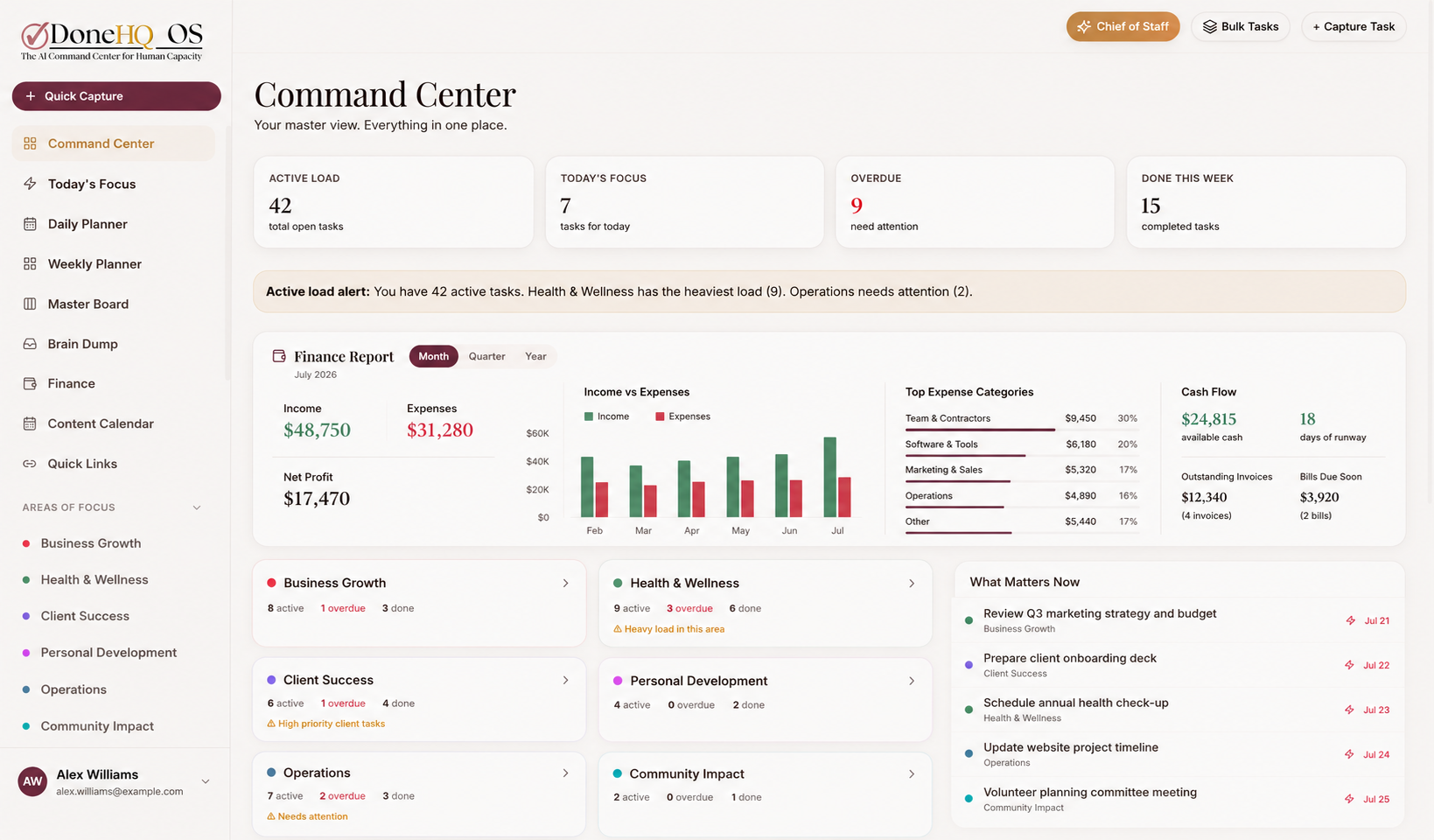The width and height of the screenshot is (1434, 840).
Task: Click the stacked layers icon in Bulk Tasks
Action: 1210,26
